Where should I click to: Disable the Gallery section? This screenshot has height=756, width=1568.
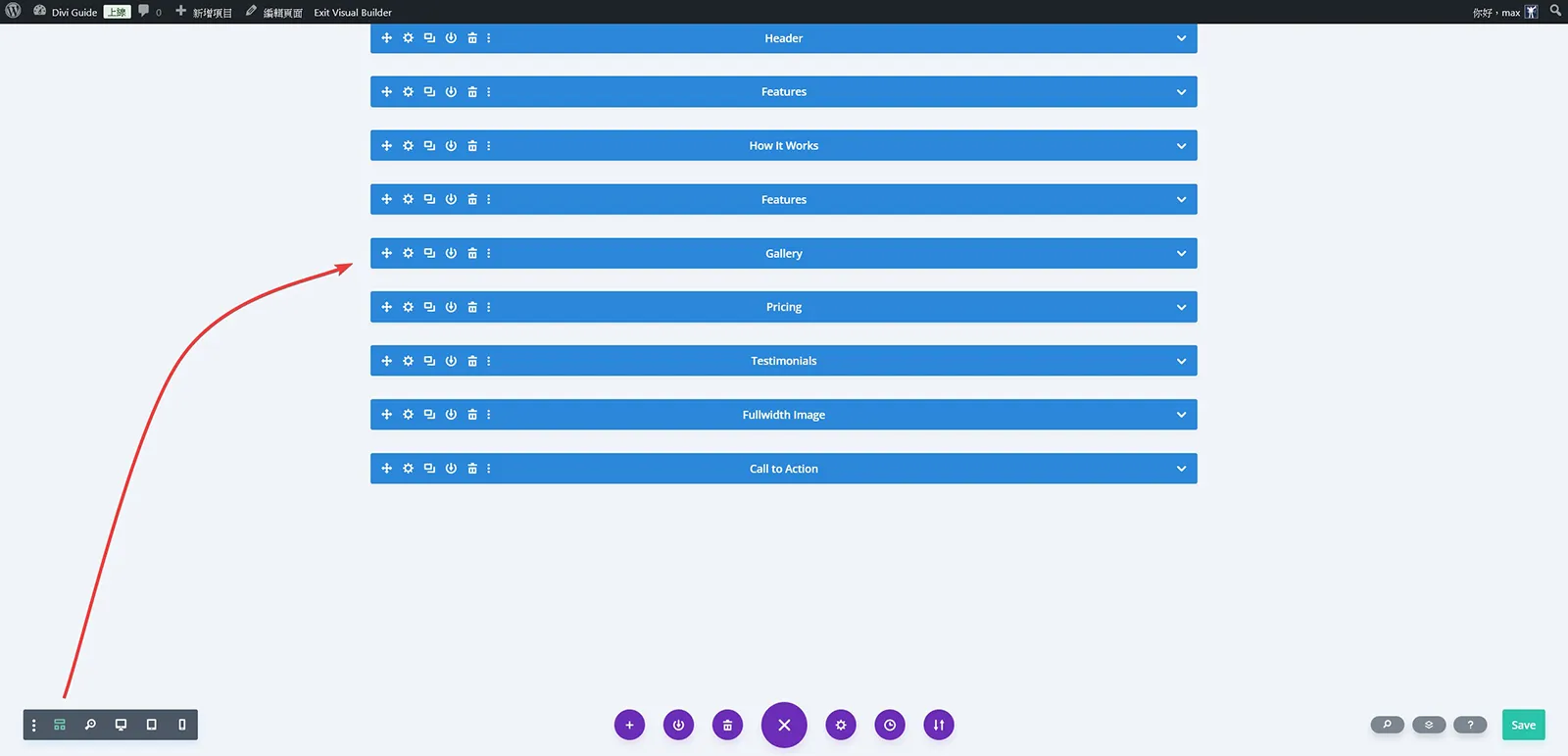(451, 253)
